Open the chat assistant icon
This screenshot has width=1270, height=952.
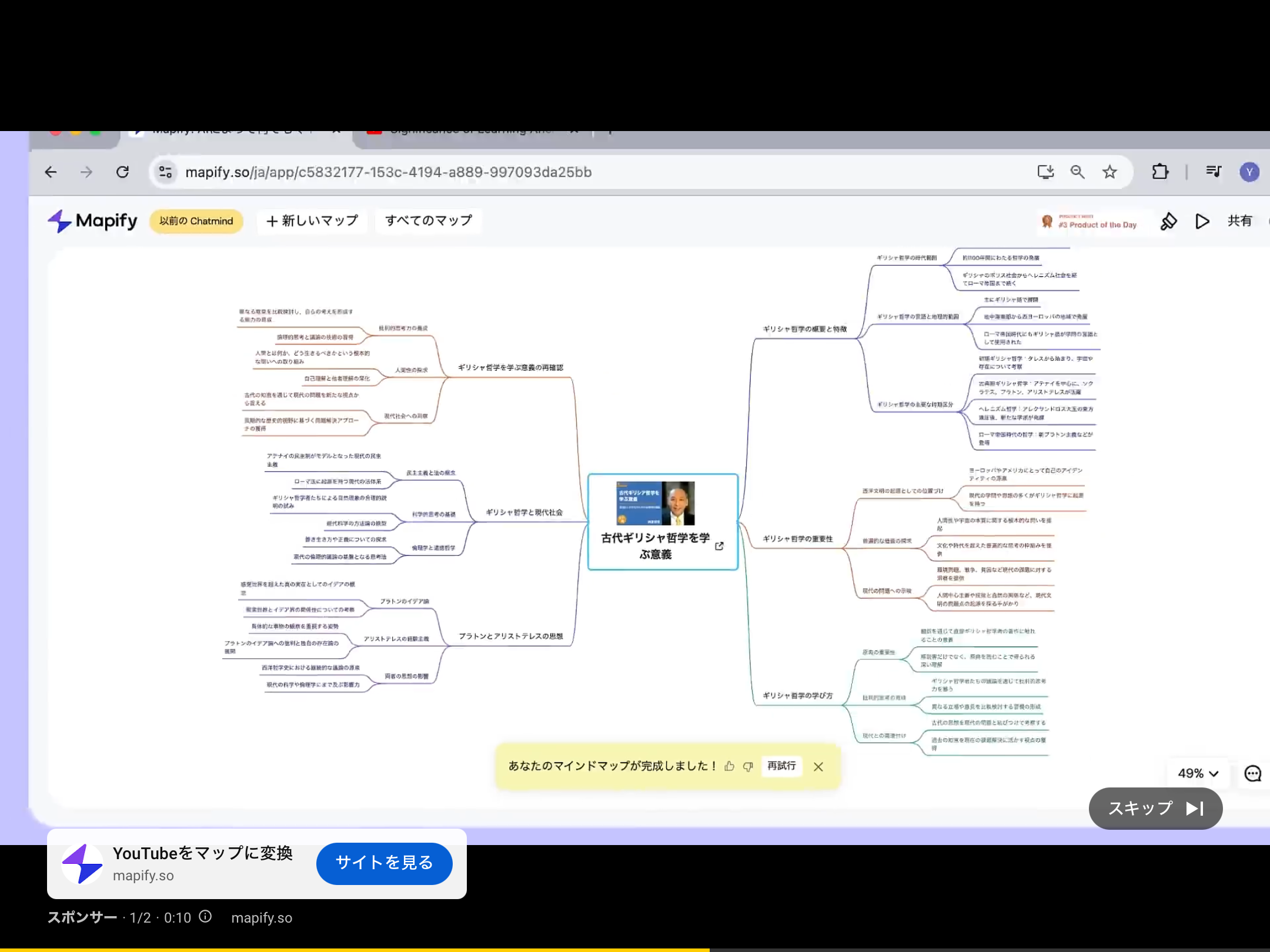tap(1252, 773)
